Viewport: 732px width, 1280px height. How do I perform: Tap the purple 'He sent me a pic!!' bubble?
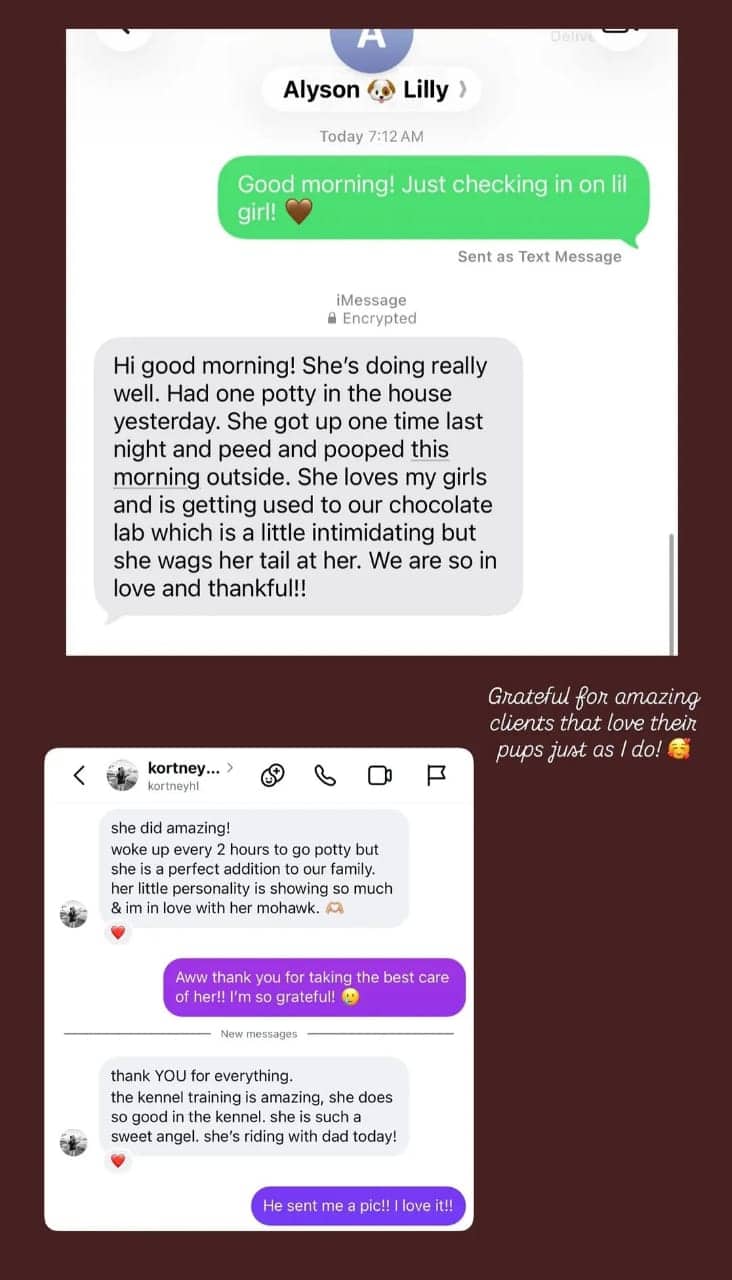tap(358, 1205)
